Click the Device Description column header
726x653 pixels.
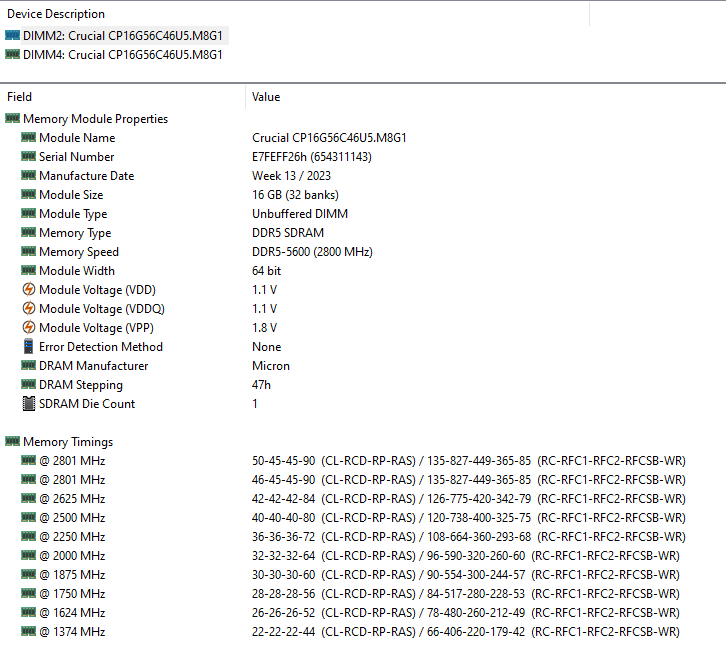pos(56,14)
